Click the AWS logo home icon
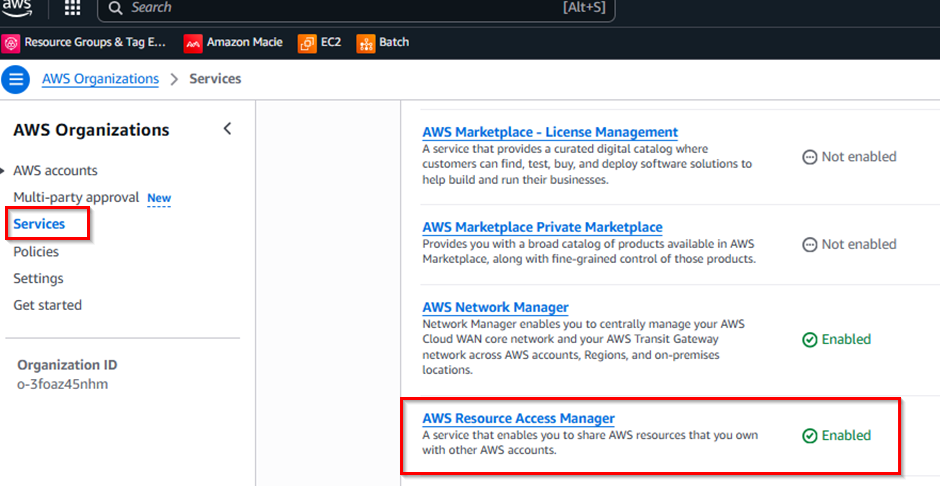 (x=17, y=8)
